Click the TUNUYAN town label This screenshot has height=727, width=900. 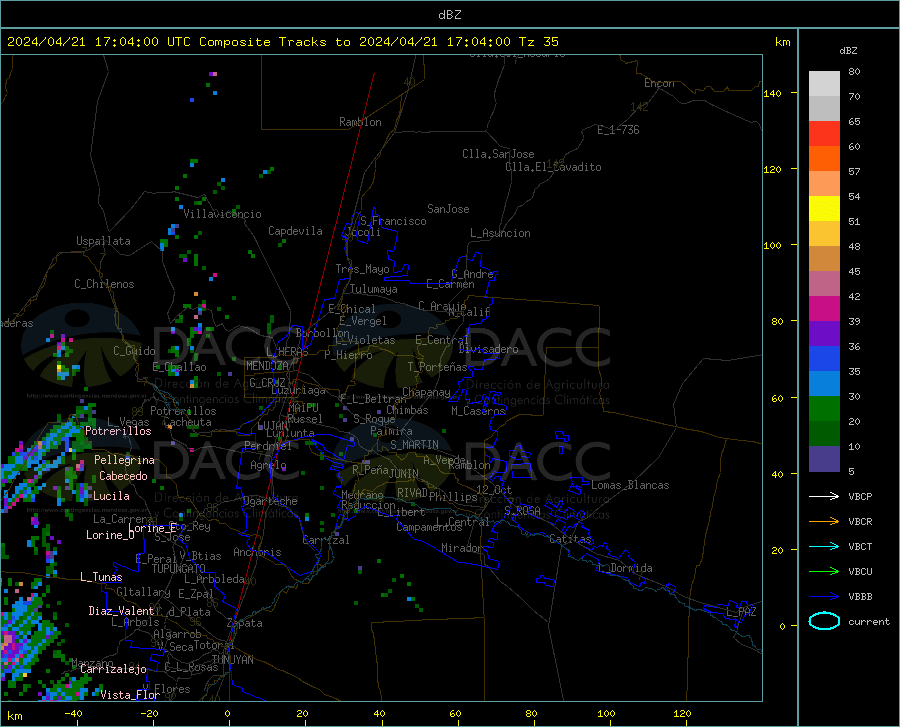(x=232, y=660)
